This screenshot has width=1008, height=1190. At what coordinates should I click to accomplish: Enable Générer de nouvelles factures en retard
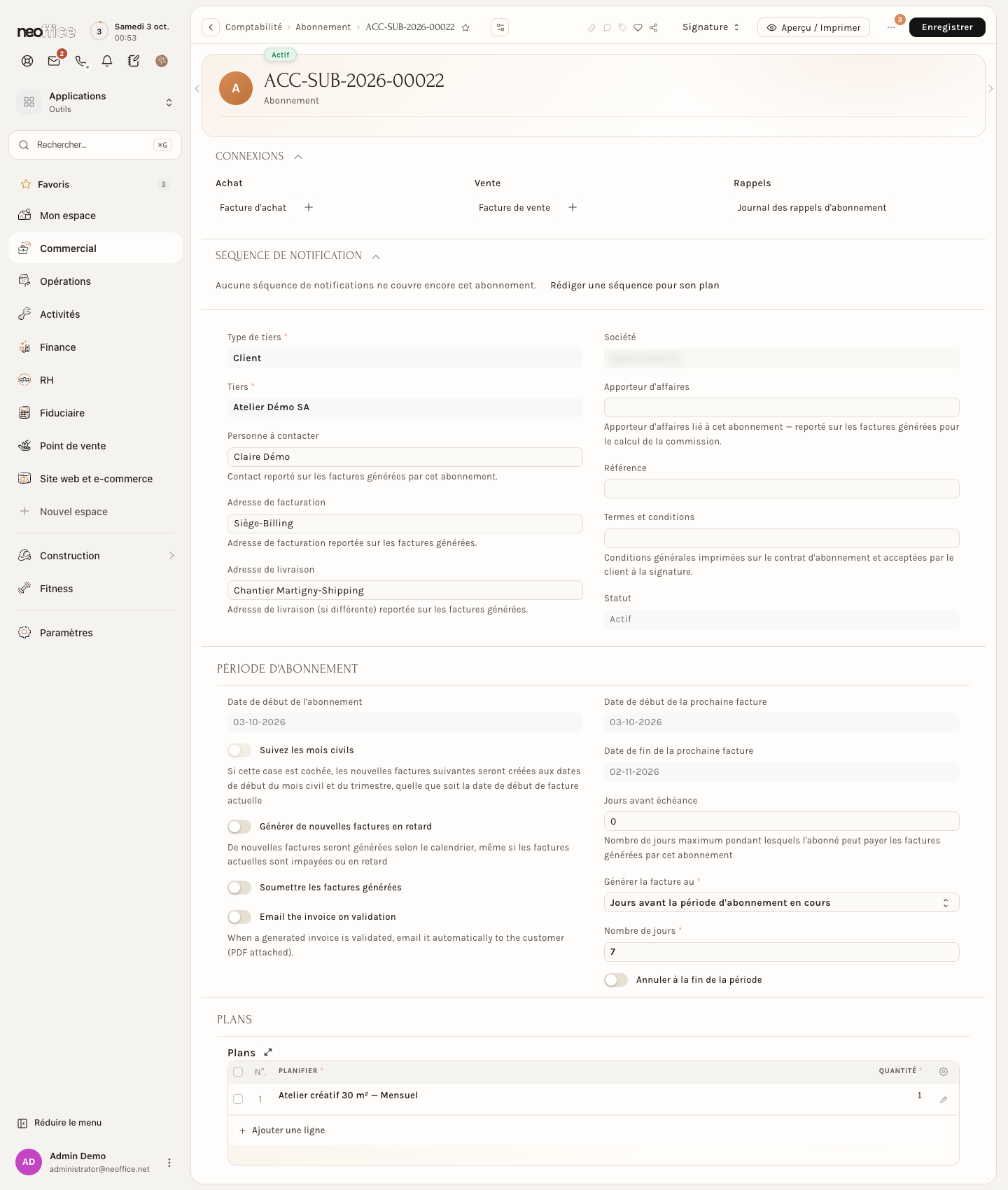[x=239, y=827]
